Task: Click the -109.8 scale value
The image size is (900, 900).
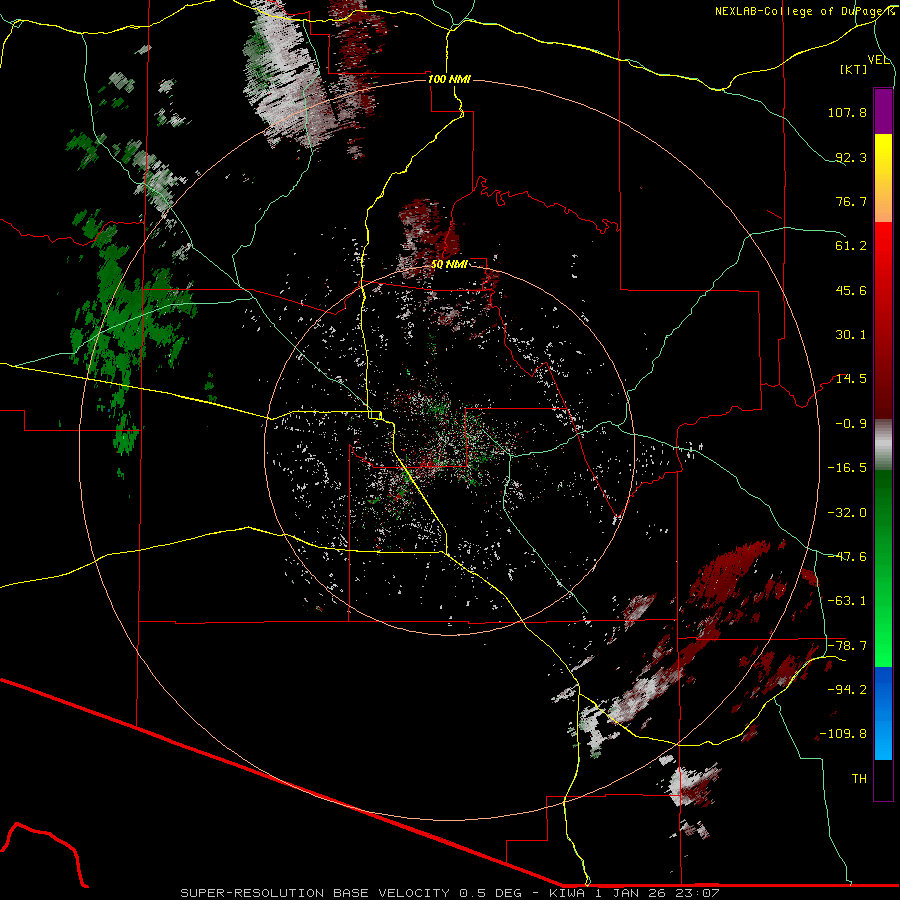Action: (x=843, y=734)
